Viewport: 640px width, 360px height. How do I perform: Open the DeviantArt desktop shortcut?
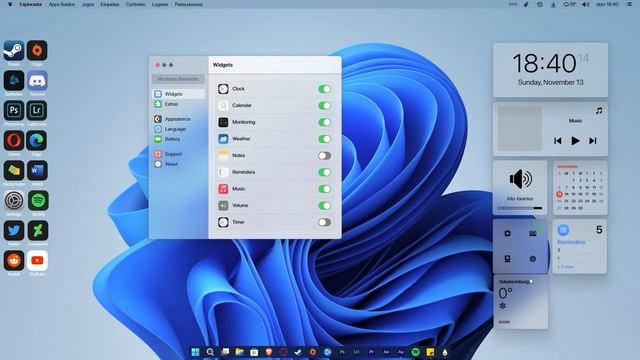point(37,231)
